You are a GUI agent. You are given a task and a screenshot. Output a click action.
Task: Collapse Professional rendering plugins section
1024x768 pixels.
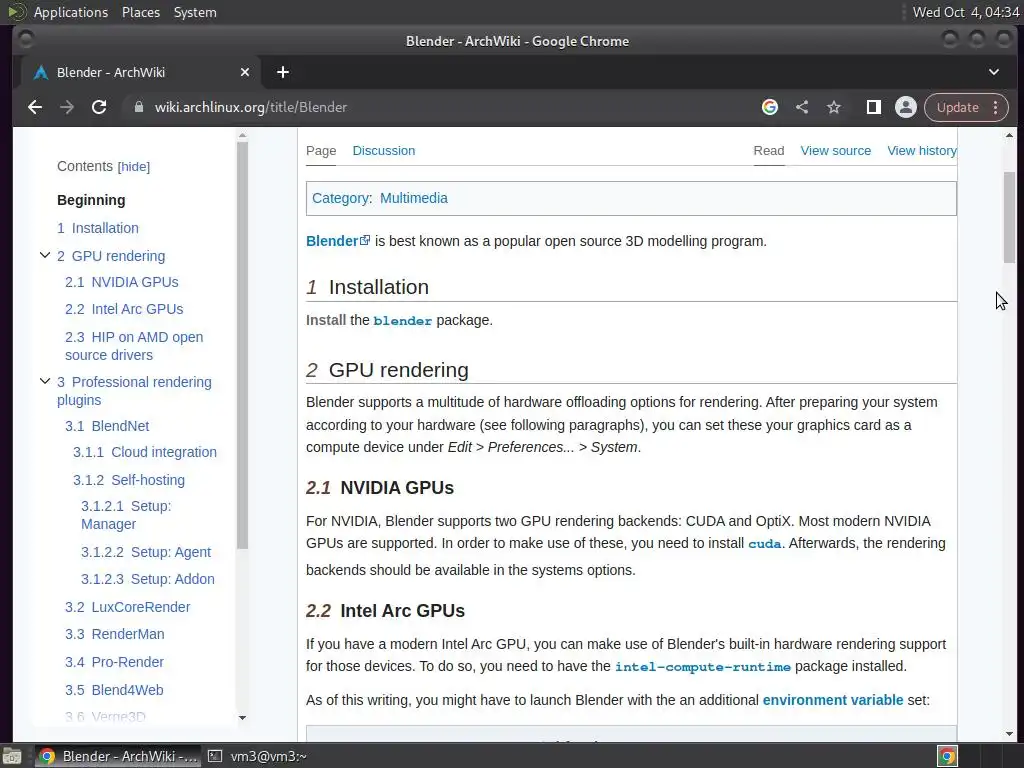pyautogui.click(x=45, y=381)
